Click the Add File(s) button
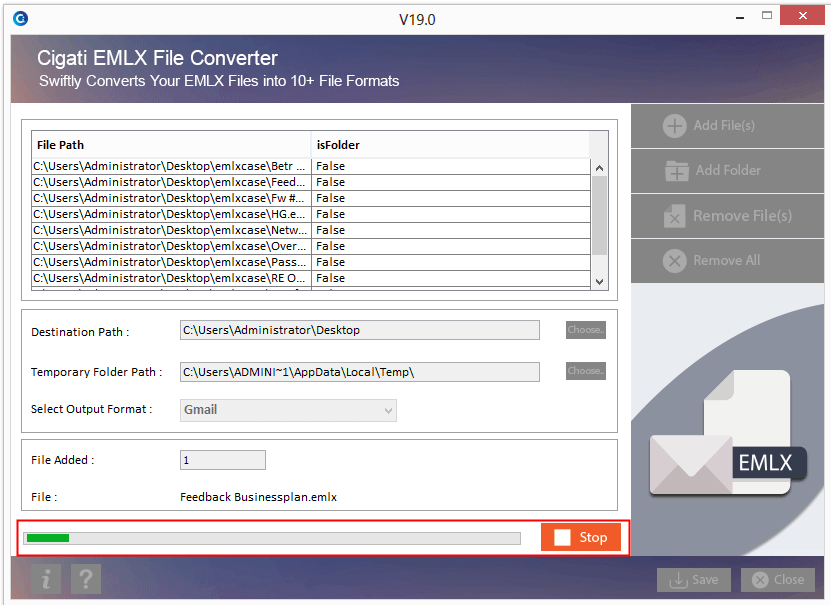 [x=727, y=126]
